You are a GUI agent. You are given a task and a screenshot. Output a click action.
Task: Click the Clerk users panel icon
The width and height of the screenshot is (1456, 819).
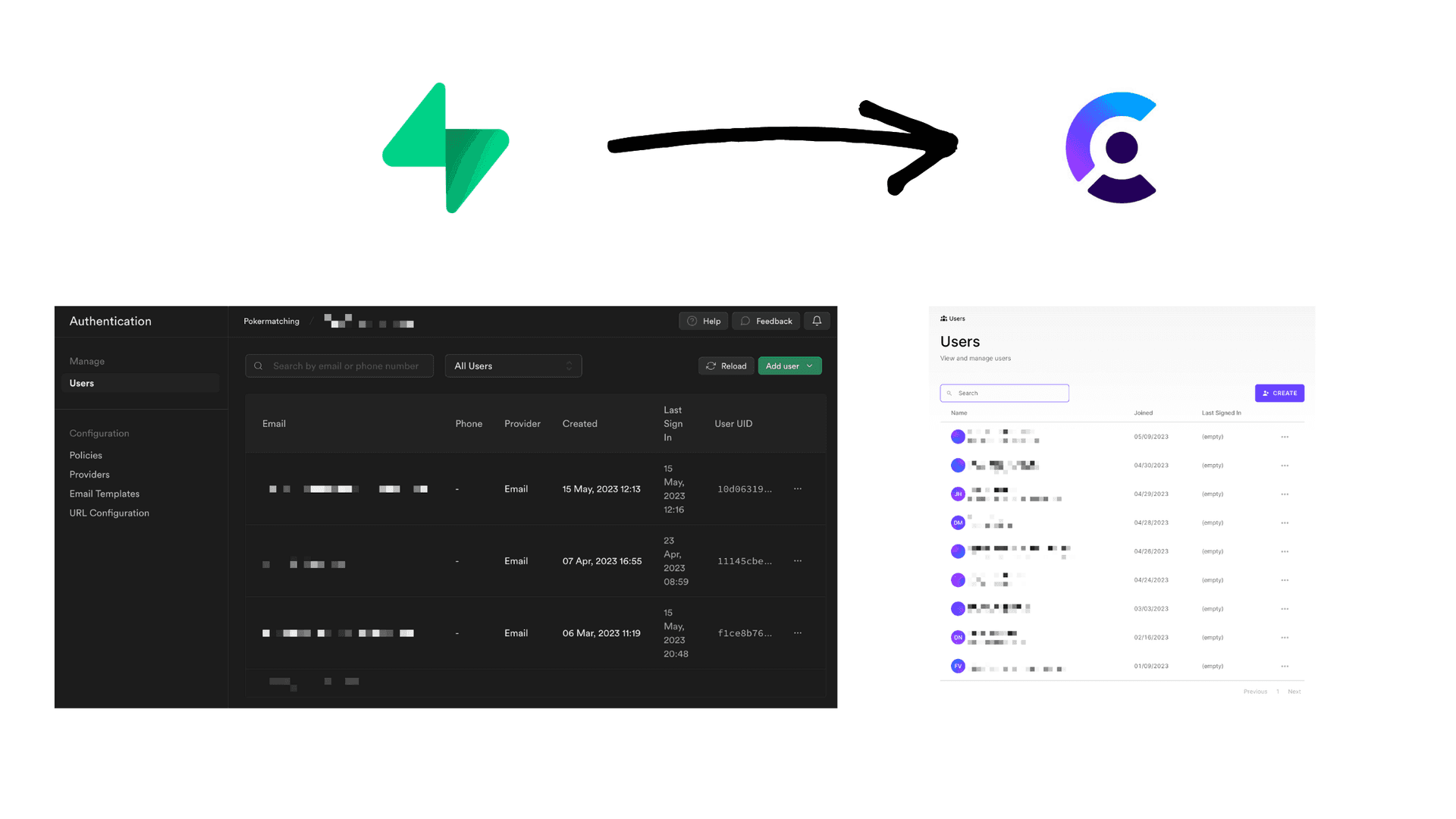(x=943, y=318)
